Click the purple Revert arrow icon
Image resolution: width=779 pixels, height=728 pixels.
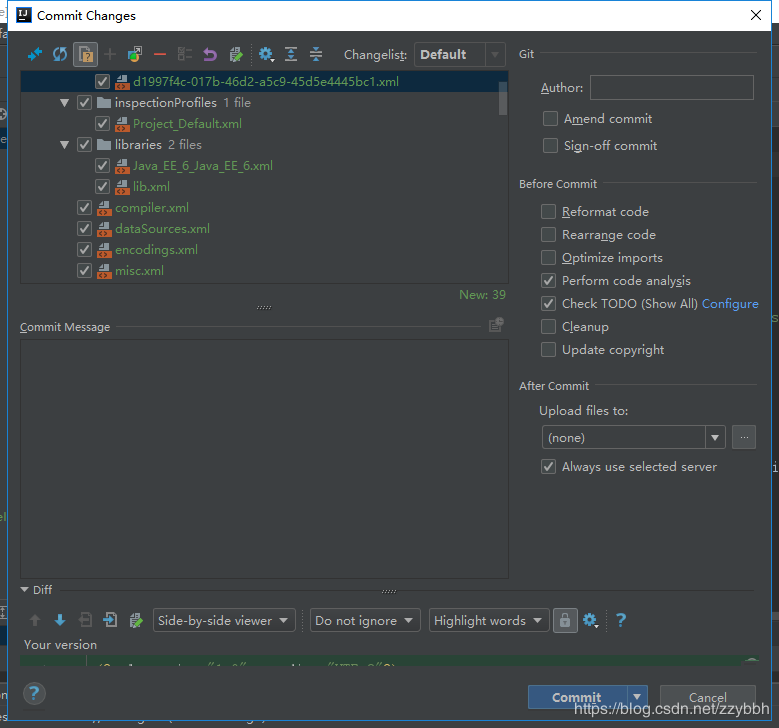pyautogui.click(x=210, y=54)
